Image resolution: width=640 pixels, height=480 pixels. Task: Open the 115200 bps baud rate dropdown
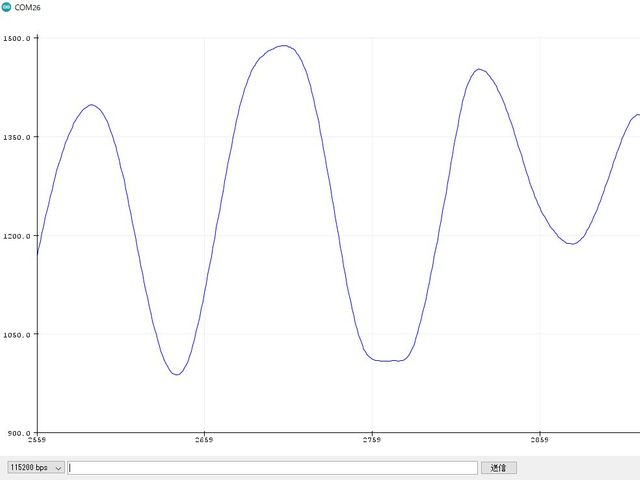[35, 467]
